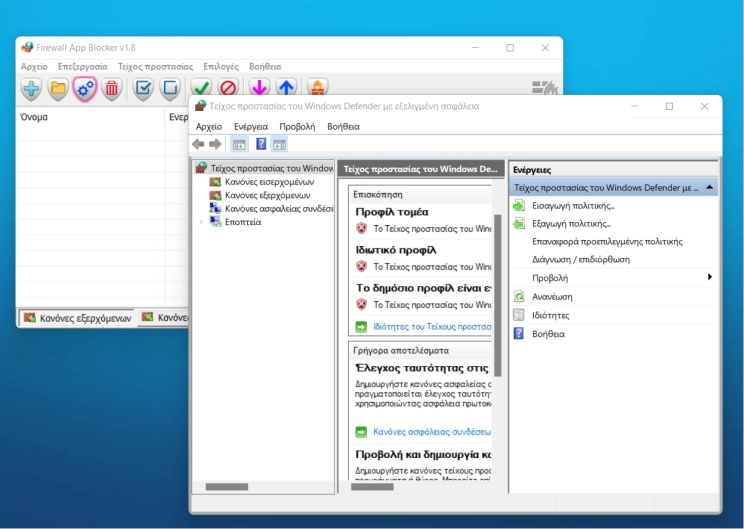Image resolution: width=744 pixels, height=529 pixels.
Task: Open Τείχος προστασίας menu in Firewall App Blocker
Action: tap(156, 66)
